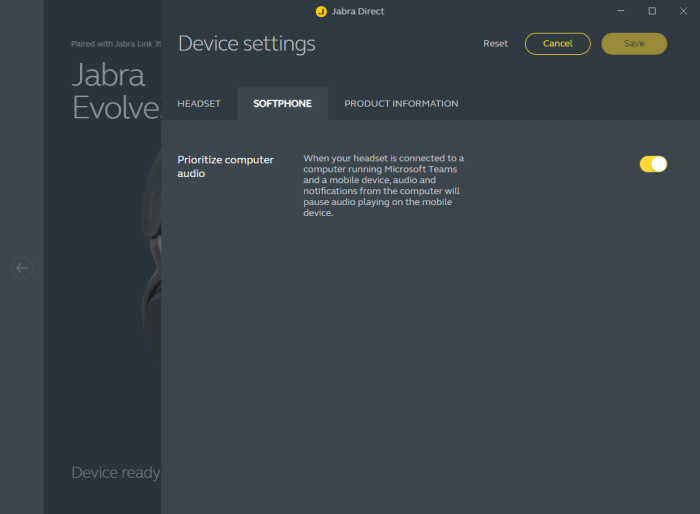Viewport: 700px width, 514px height.
Task: Click the 'Device settings' heading
Action: coord(246,44)
